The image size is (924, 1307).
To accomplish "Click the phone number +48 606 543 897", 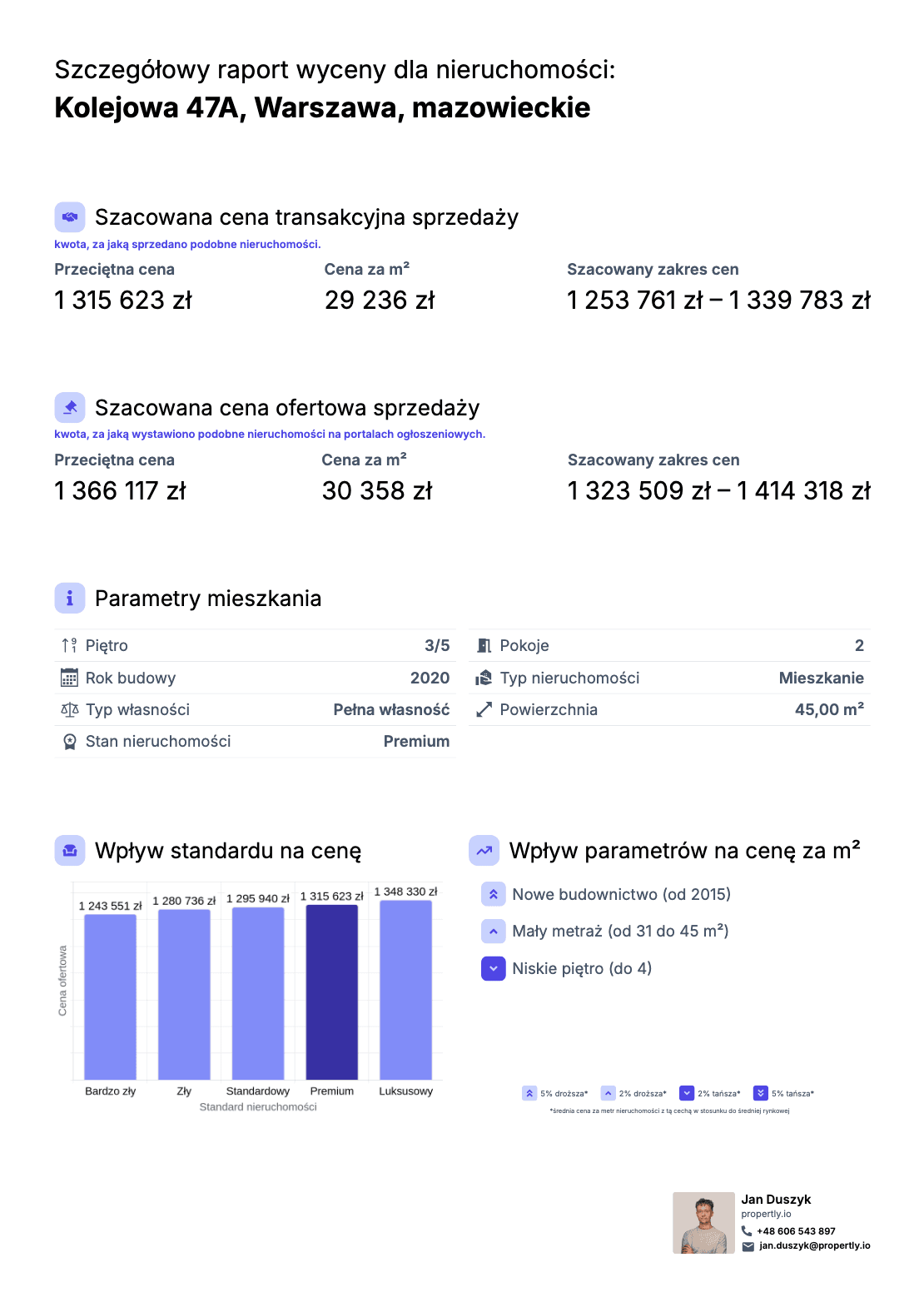I will (796, 1231).
